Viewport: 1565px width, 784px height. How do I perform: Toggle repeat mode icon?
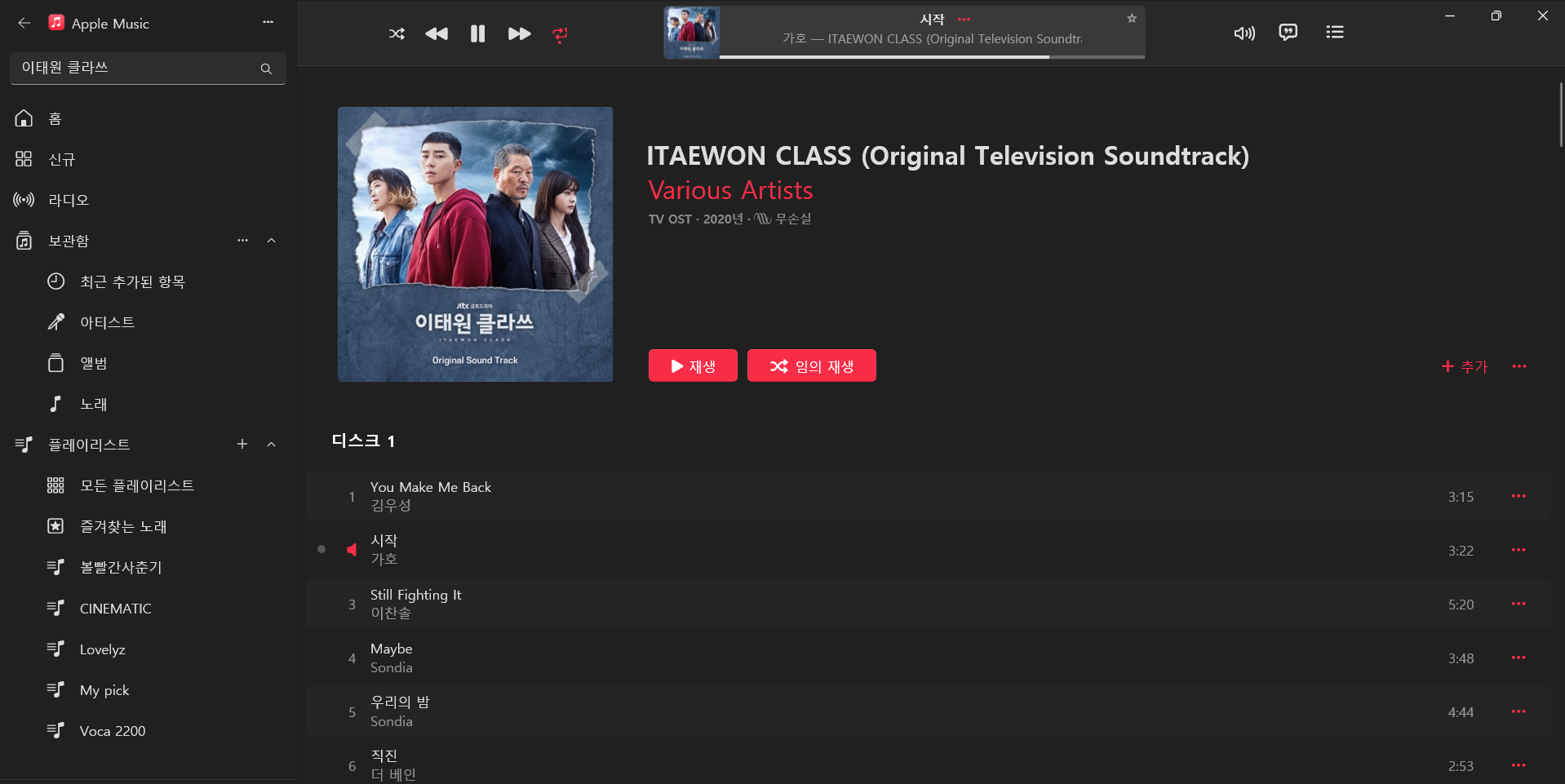click(560, 33)
